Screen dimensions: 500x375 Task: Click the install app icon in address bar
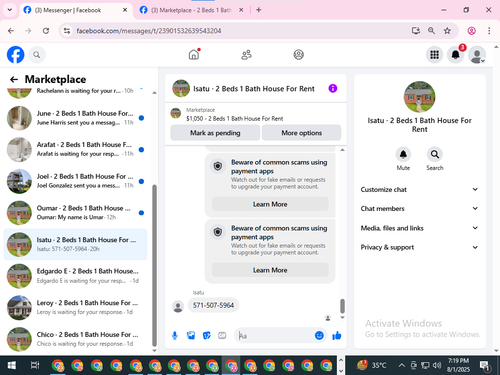tap(415, 31)
